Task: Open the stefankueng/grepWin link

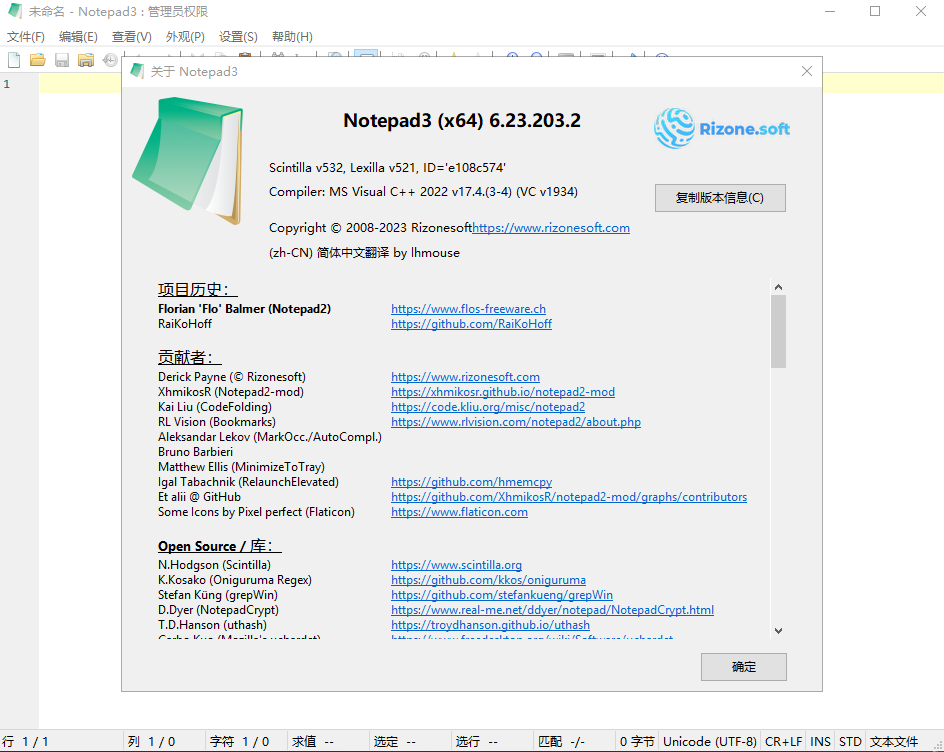Action: pos(502,595)
